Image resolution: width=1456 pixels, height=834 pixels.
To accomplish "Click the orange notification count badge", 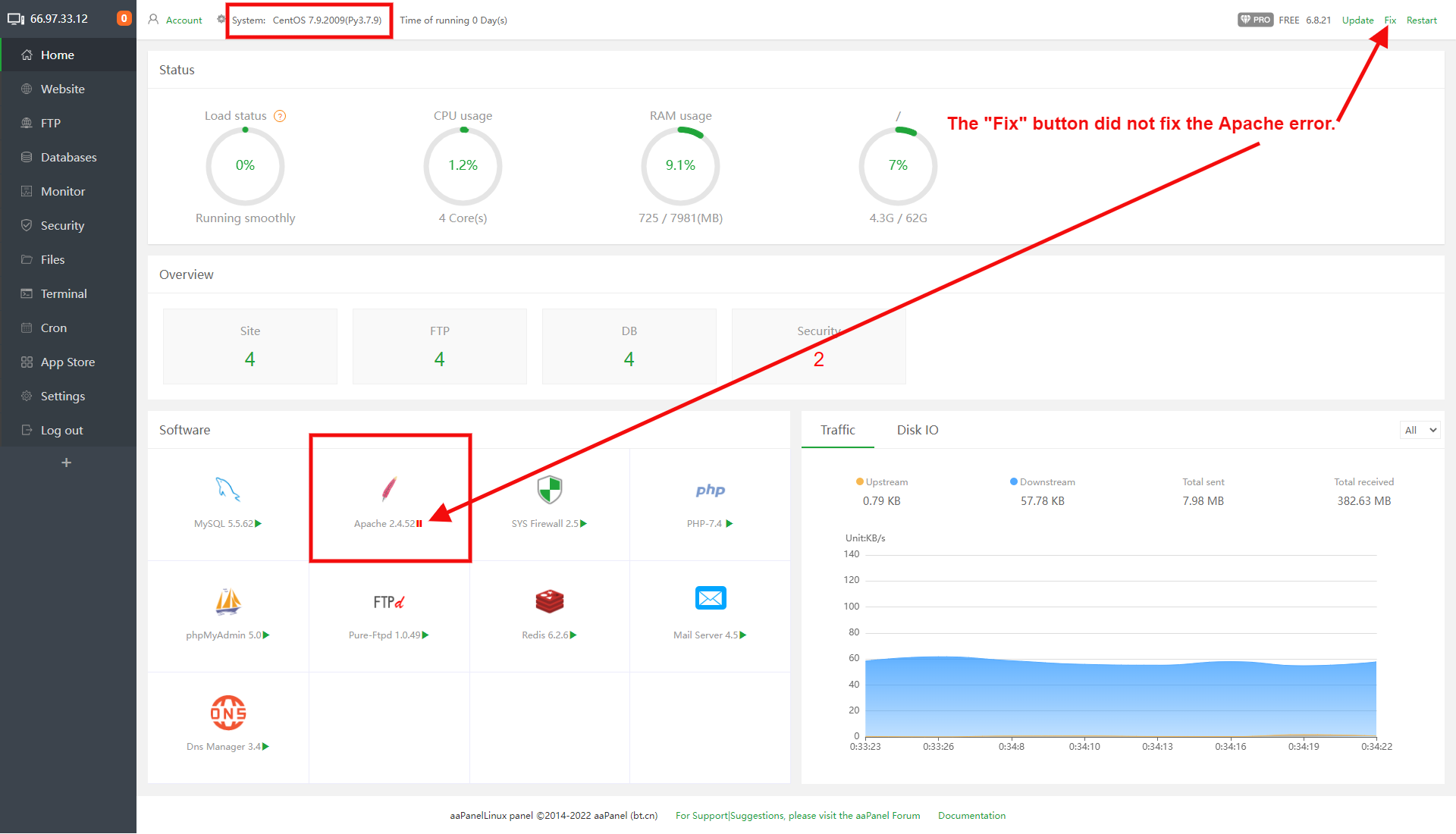I will click(124, 18).
